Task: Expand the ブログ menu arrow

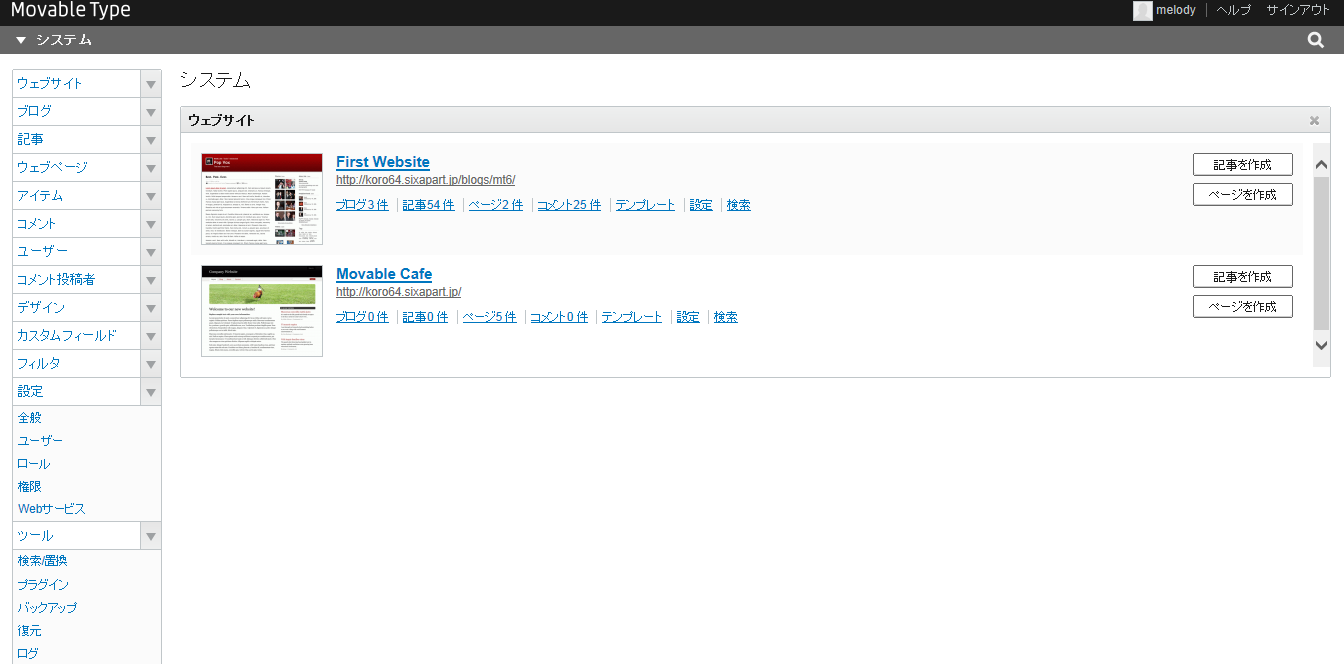Action: [151, 112]
